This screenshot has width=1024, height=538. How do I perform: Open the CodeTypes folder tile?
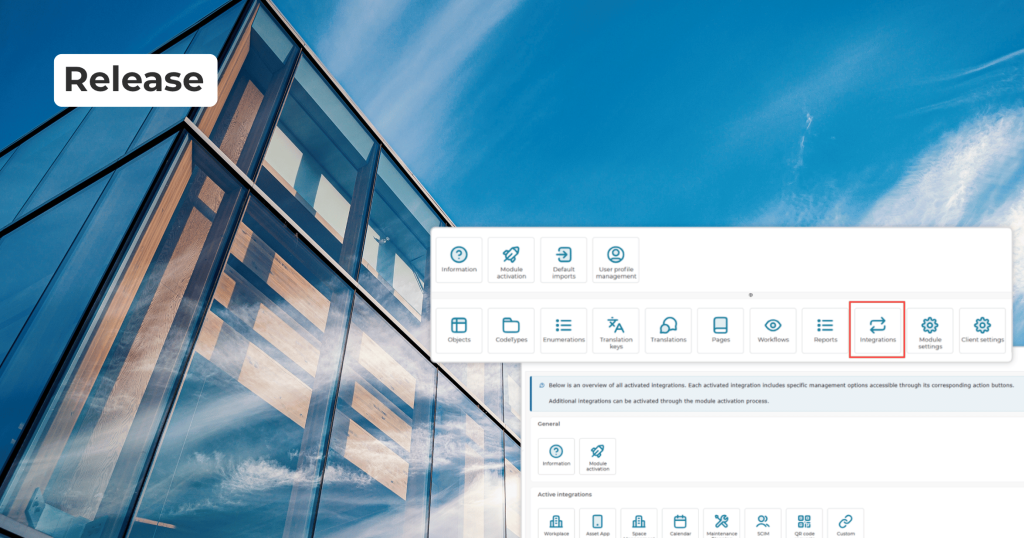pos(511,330)
